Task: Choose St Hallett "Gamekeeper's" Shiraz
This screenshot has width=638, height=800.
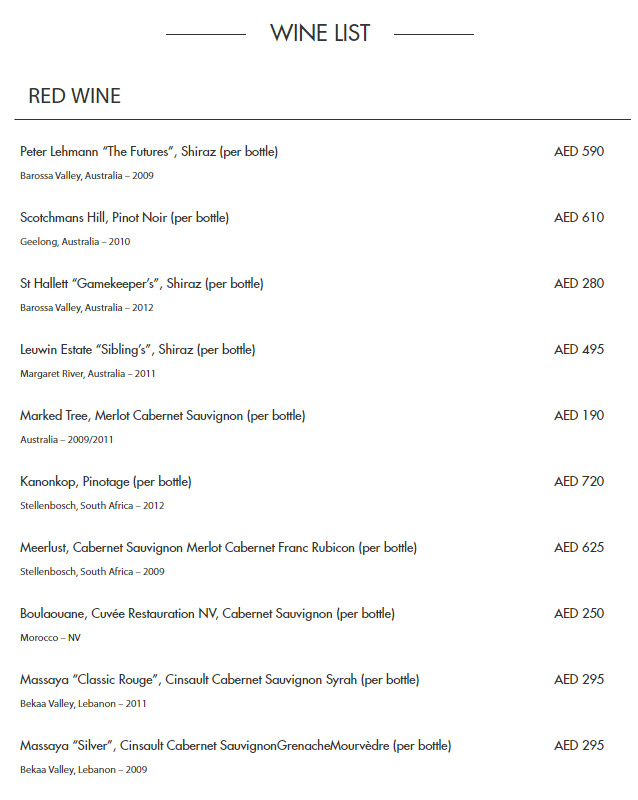Action: coord(142,284)
